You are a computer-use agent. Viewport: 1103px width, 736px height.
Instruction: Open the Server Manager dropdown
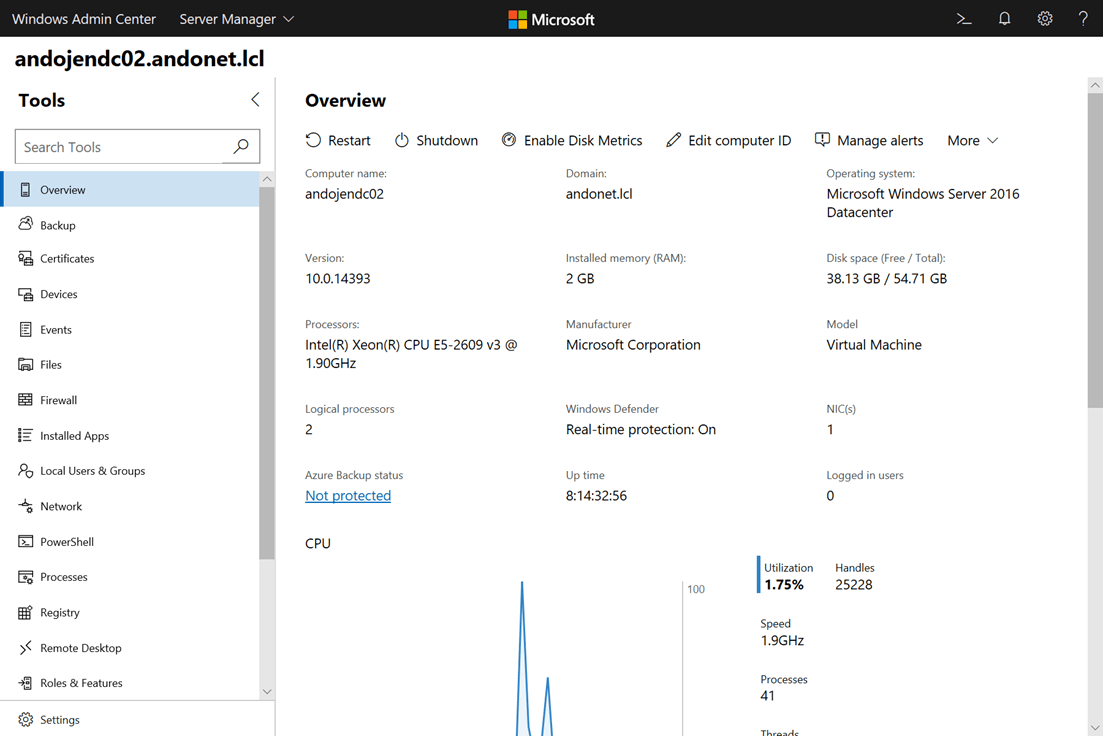click(x=236, y=19)
